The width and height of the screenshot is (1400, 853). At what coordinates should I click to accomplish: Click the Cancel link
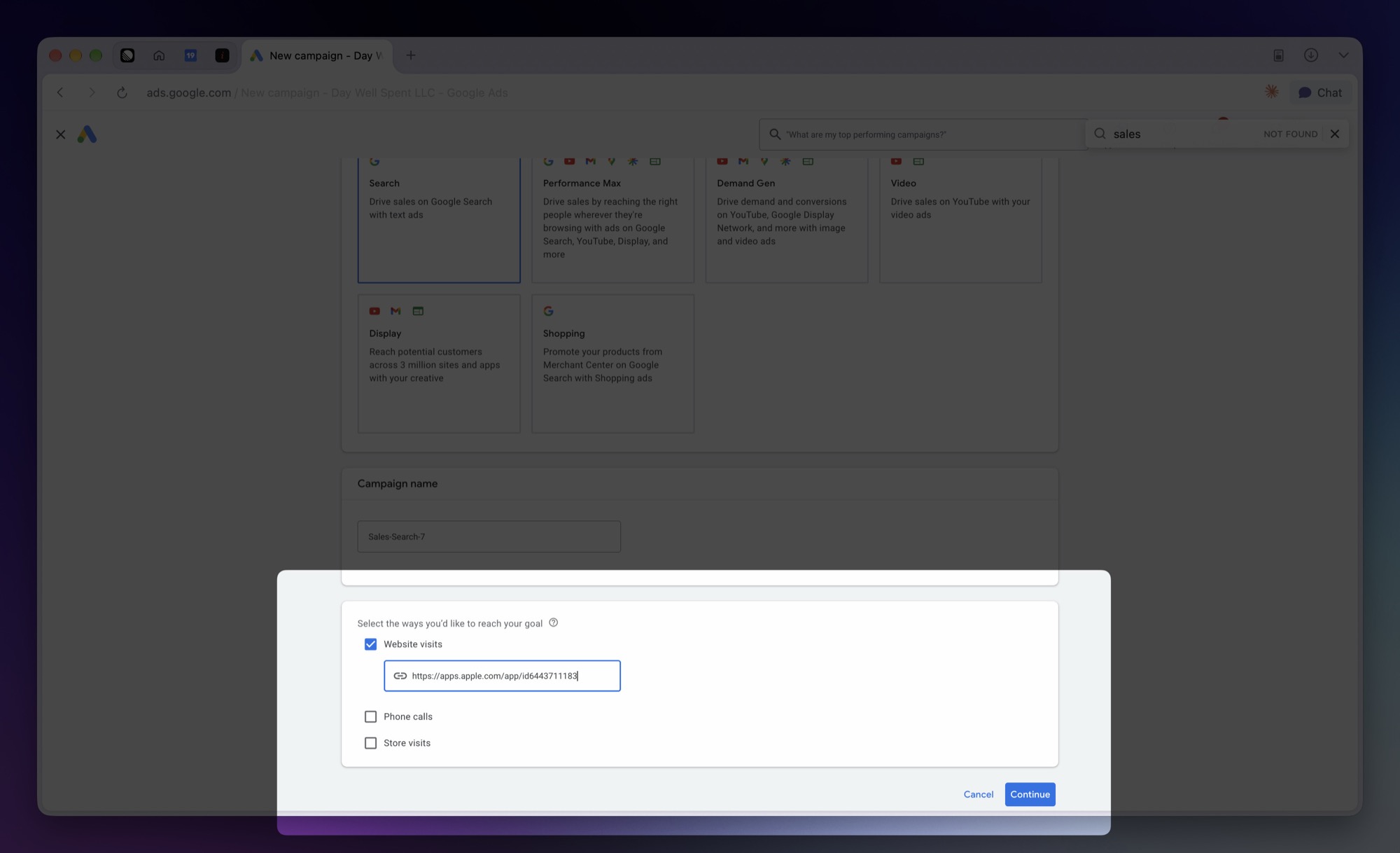pos(978,794)
